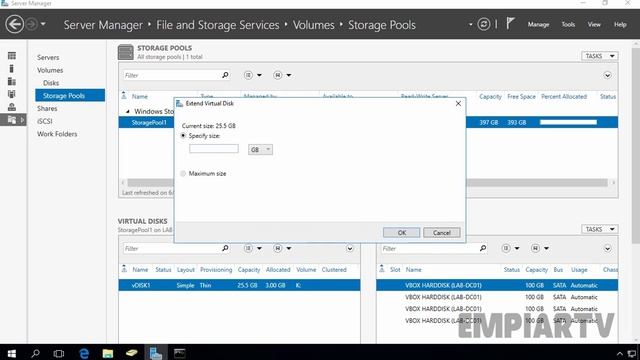Click Cancel in Extend Virtual Disk dialog
Image resolution: width=640 pixels, height=360 pixels.
pos(442,233)
